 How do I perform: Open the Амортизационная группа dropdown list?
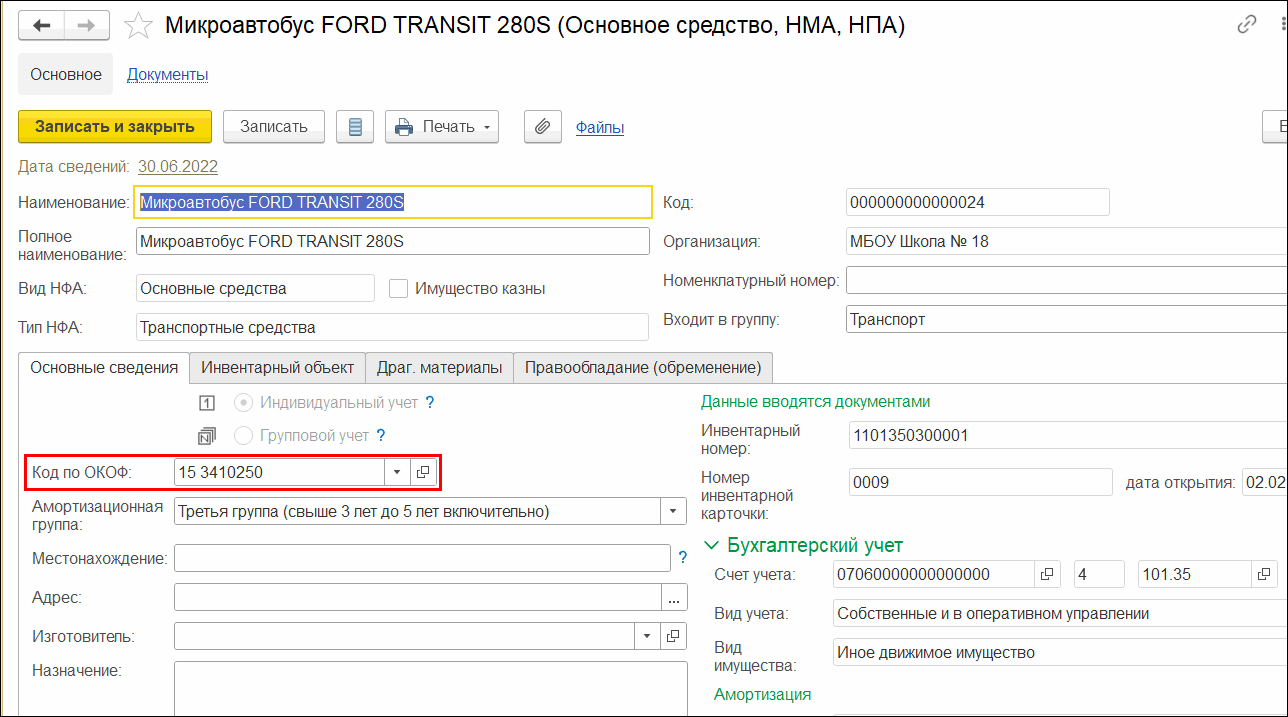pyautogui.click(x=673, y=512)
